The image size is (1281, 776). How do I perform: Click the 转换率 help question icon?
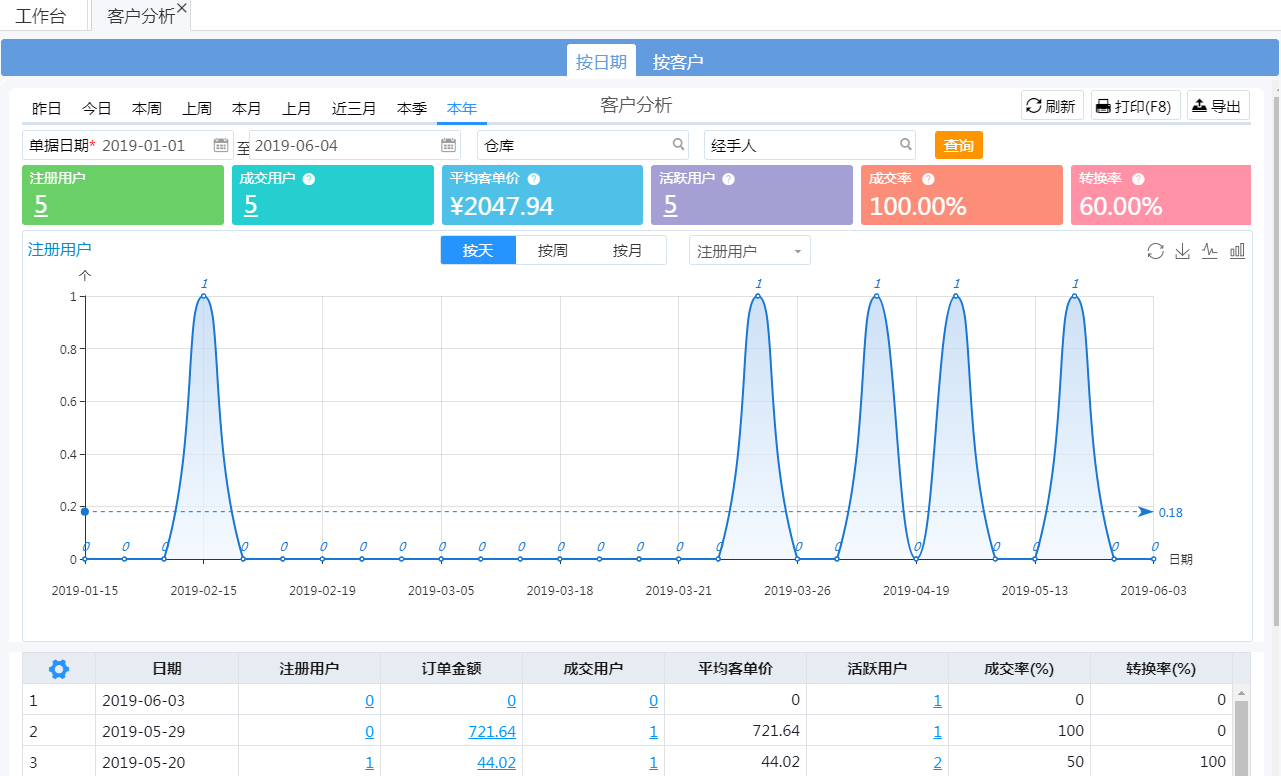pyautogui.click(x=1138, y=179)
